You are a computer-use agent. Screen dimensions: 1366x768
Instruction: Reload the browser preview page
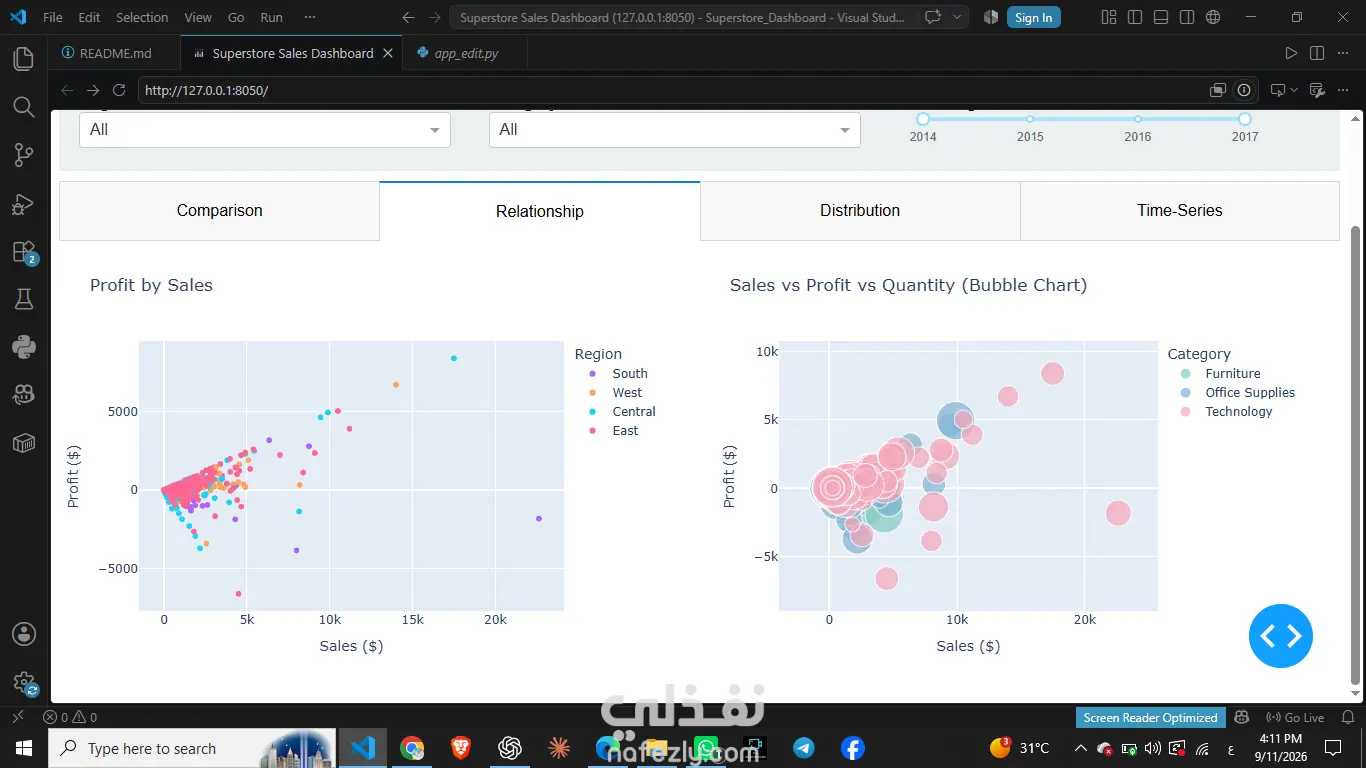click(119, 90)
